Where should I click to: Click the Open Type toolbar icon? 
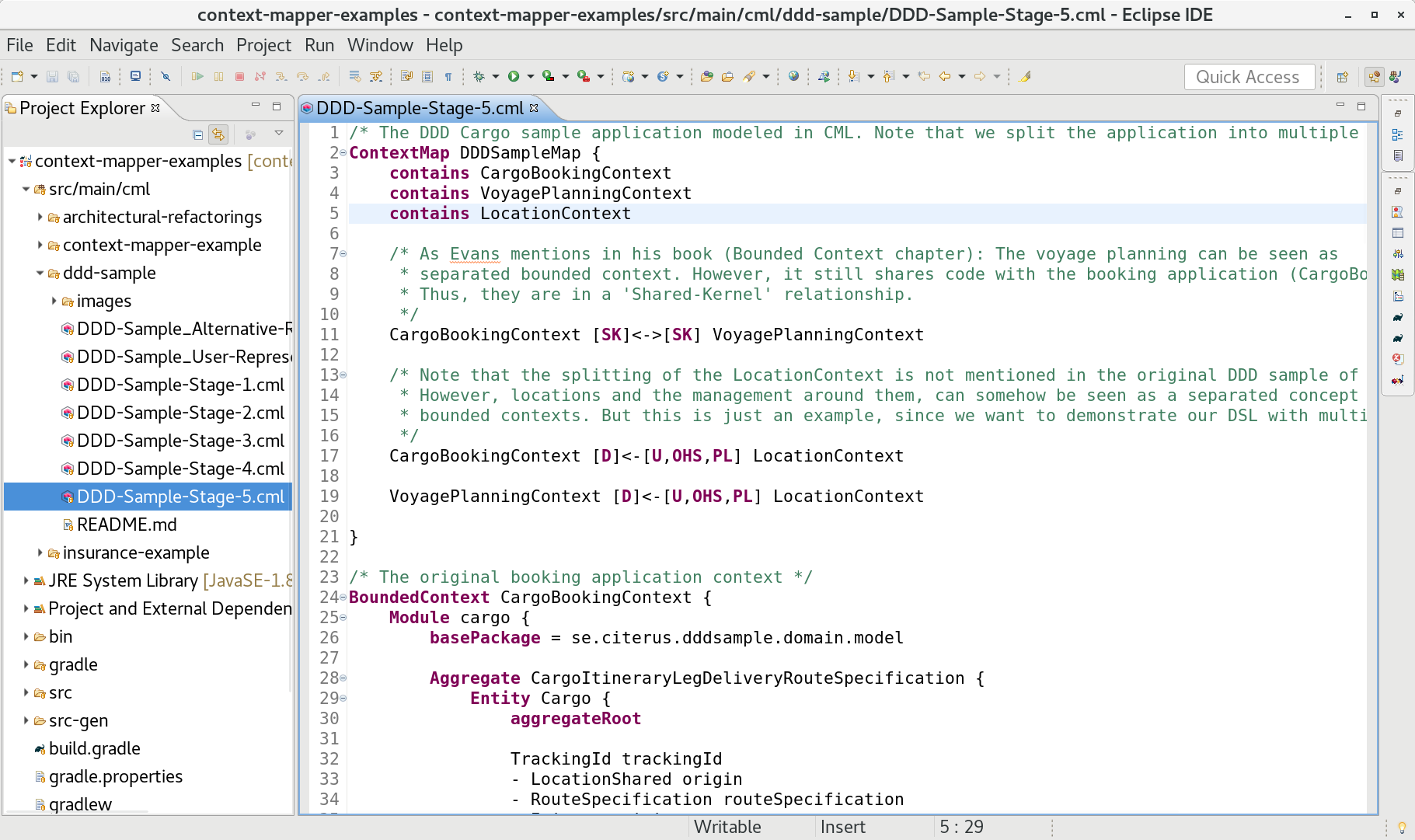point(707,76)
